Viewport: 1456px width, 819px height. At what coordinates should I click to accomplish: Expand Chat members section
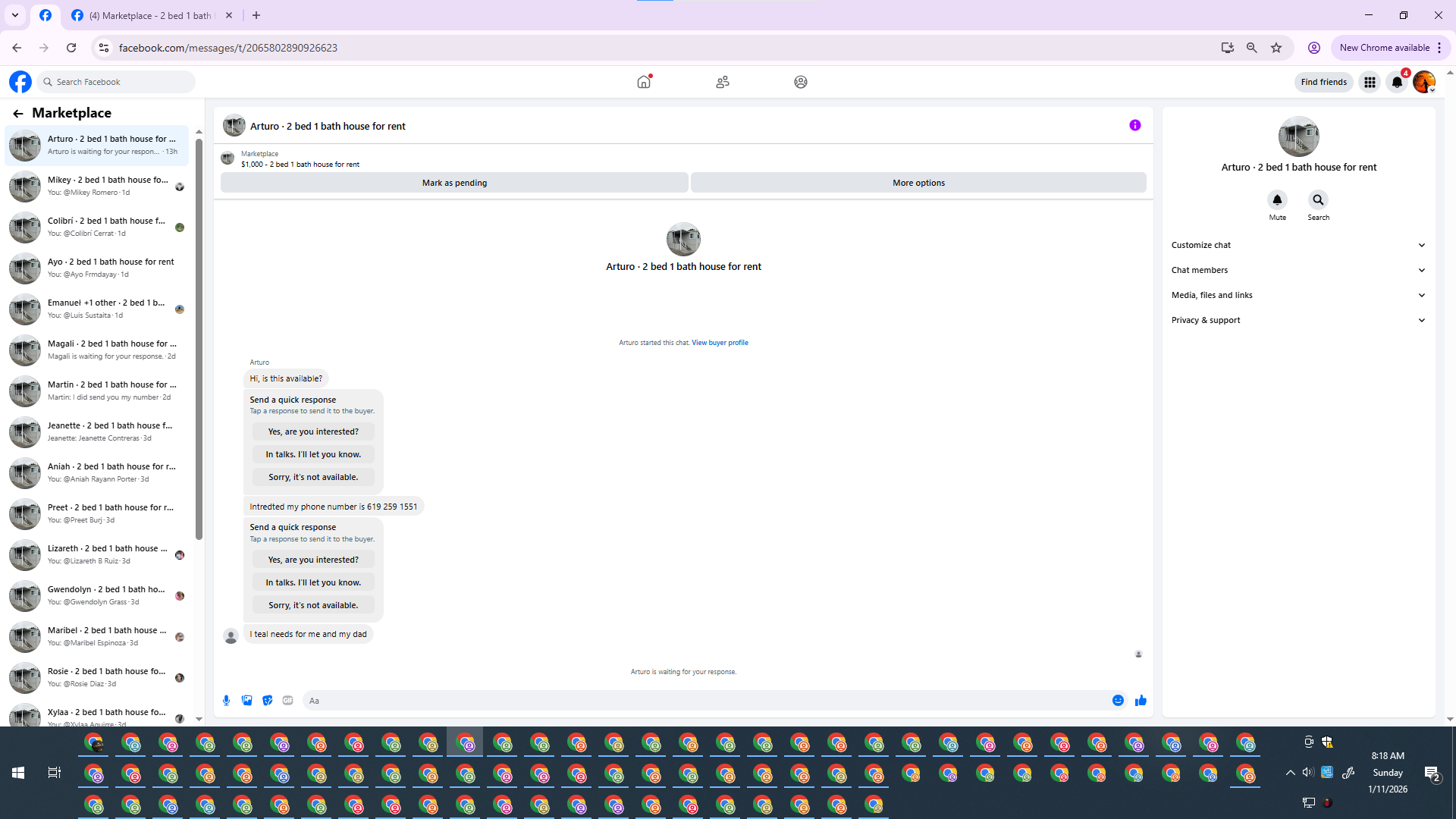click(1298, 270)
